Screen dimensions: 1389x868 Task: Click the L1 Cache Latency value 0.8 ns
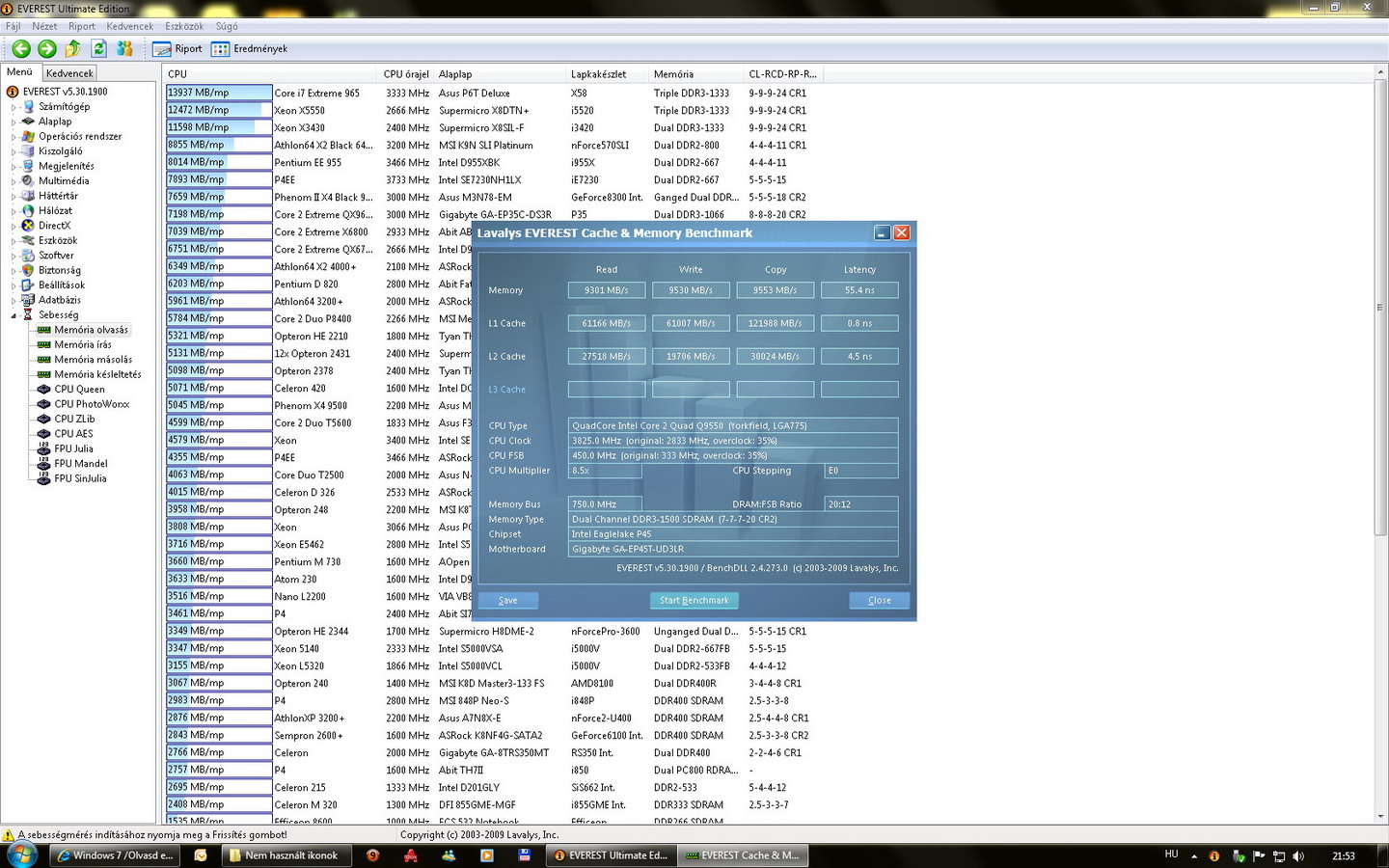coord(859,323)
